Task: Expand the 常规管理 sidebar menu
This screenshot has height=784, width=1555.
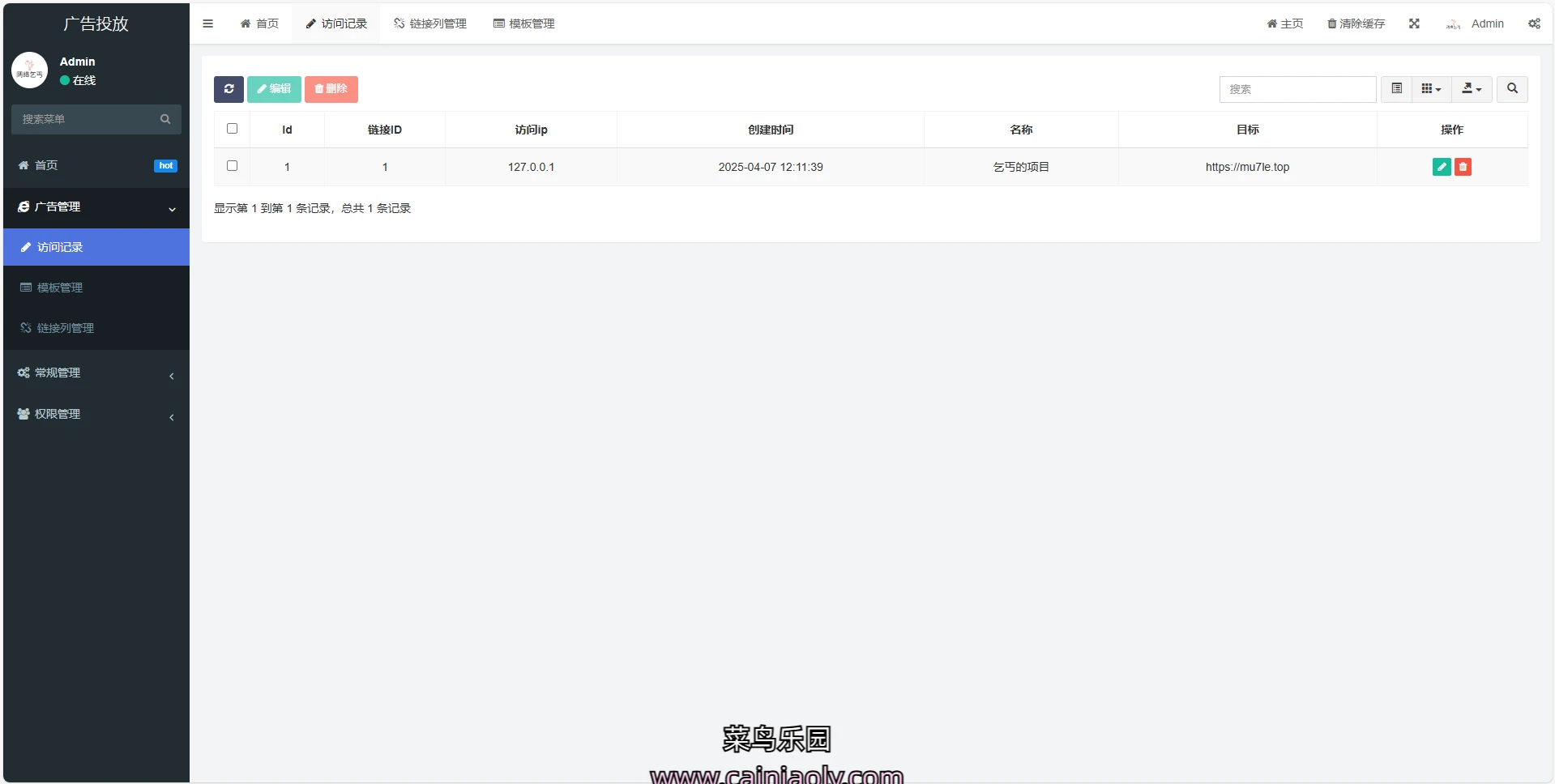Action: (x=96, y=373)
